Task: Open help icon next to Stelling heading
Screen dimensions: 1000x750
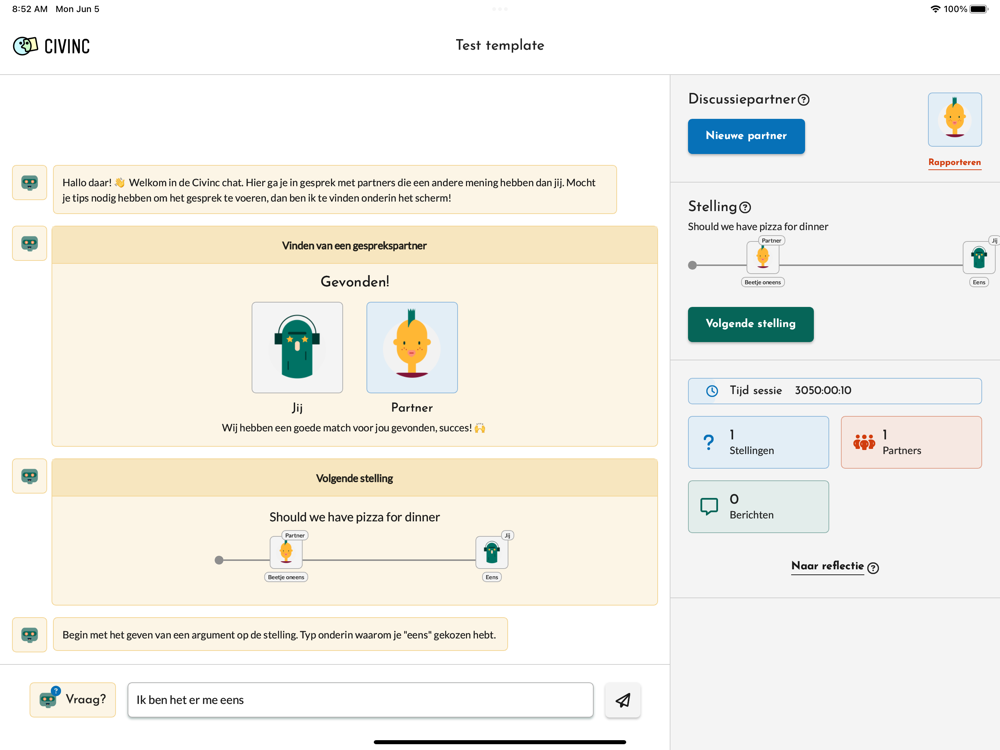Action: 745,207
